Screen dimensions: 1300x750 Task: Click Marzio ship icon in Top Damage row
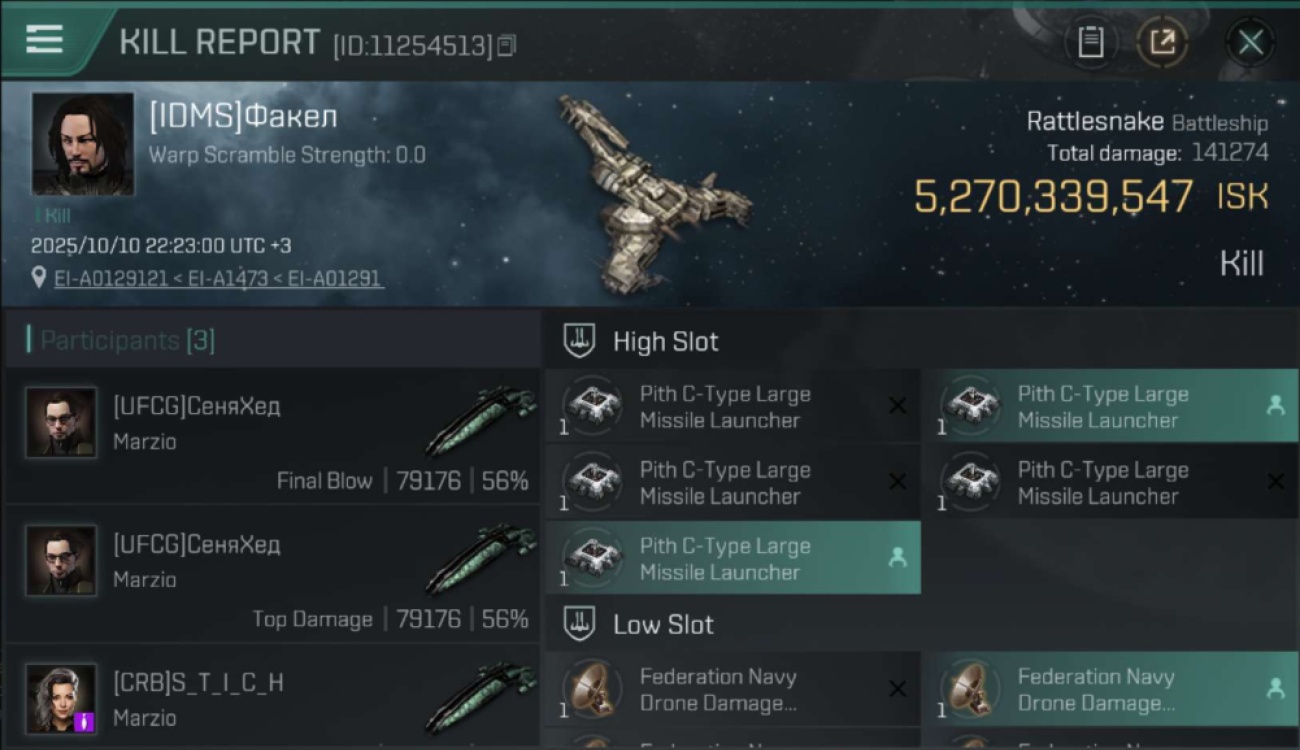[x=480, y=560]
